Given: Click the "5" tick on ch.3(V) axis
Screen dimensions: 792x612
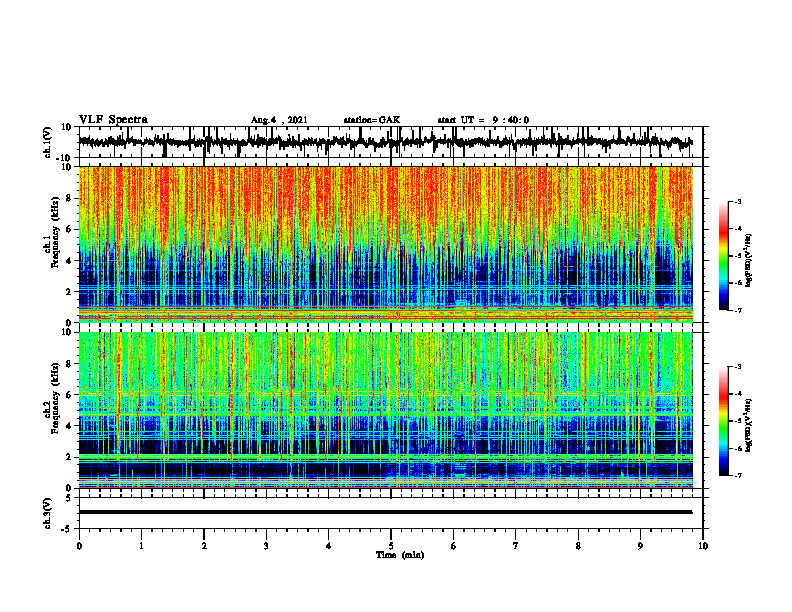Looking at the screenshot, I should point(70,498).
